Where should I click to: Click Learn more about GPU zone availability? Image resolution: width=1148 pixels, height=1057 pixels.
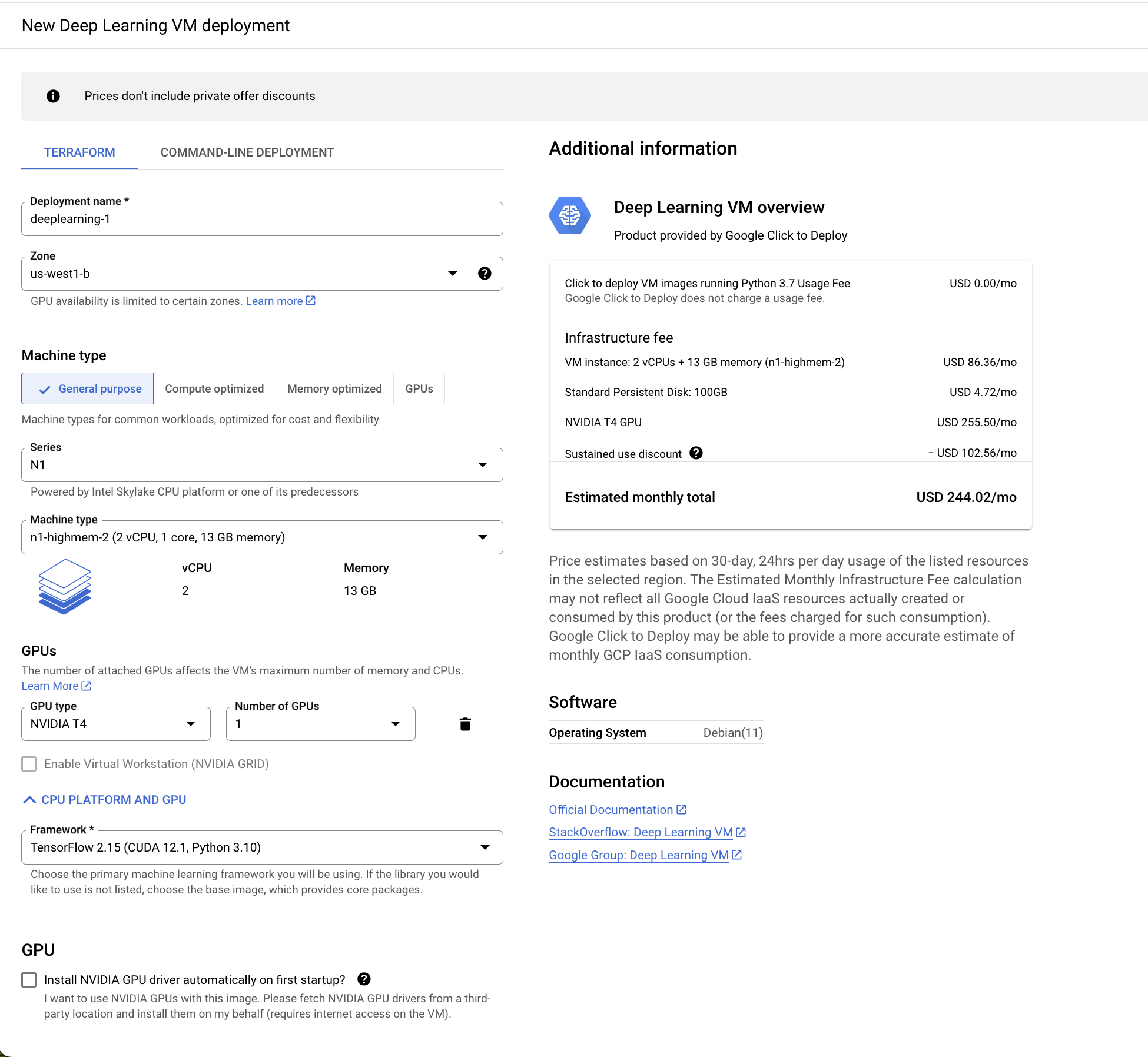pyautogui.click(x=274, y=301)
